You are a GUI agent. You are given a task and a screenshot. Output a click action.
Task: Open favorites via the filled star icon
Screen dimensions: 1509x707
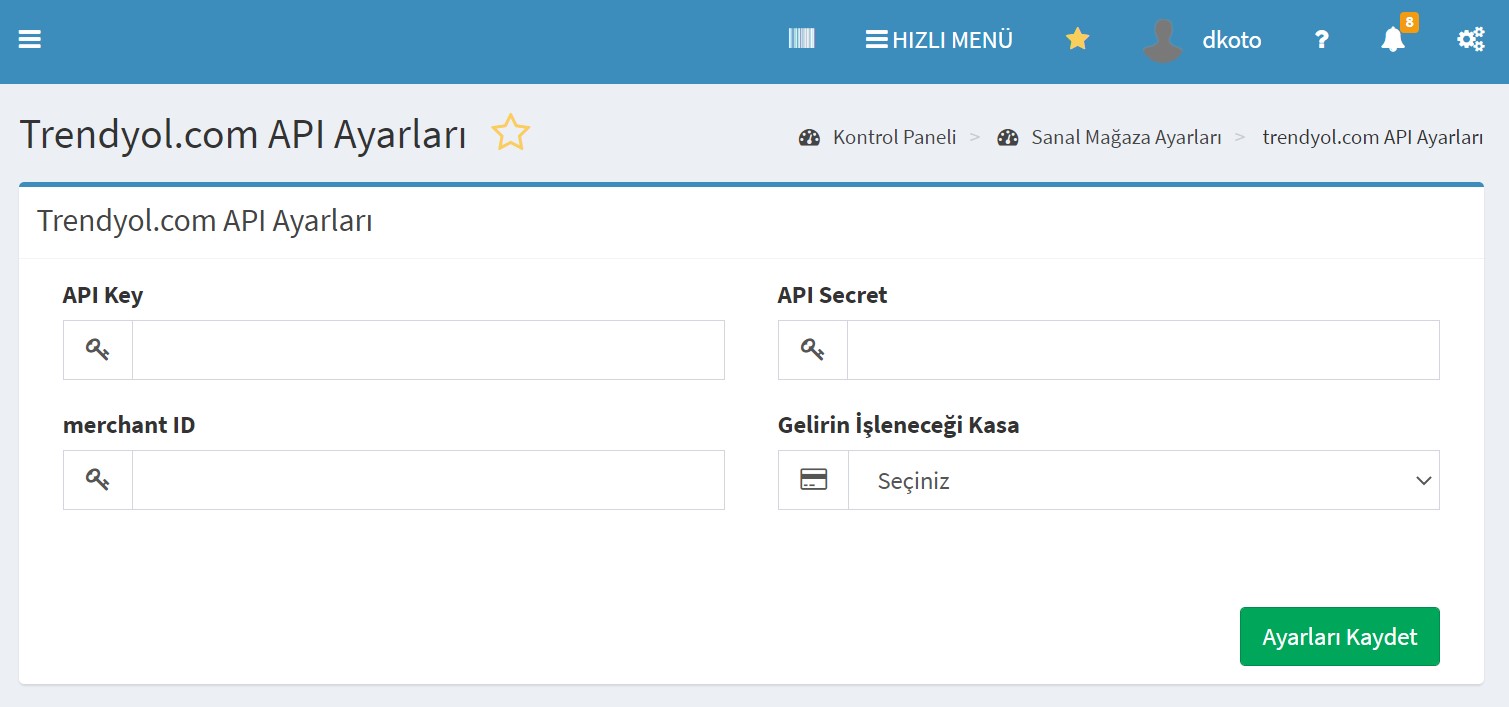coord(1077,40)
